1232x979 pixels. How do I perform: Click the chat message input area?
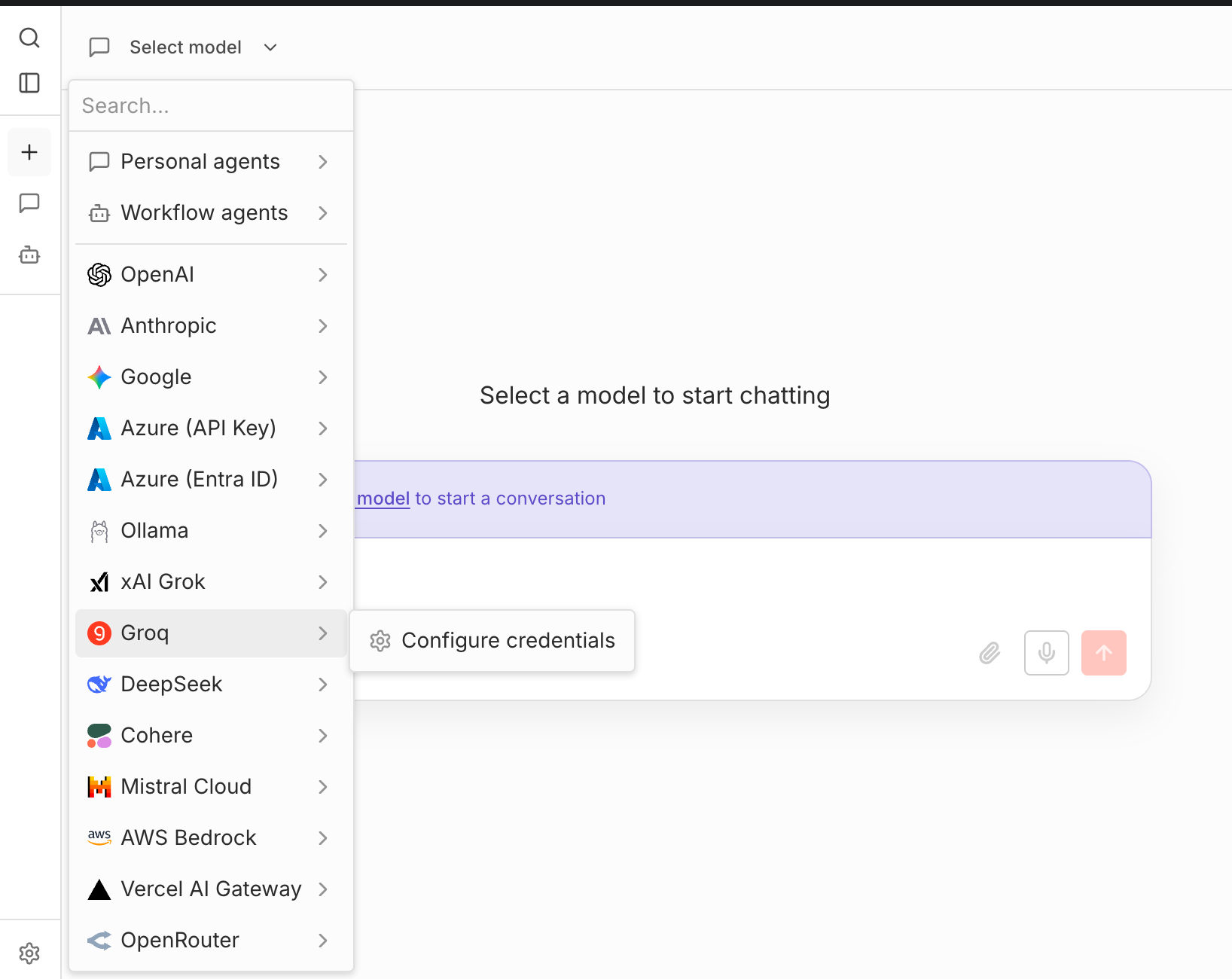pyautogui.click(x=752, y=580)
